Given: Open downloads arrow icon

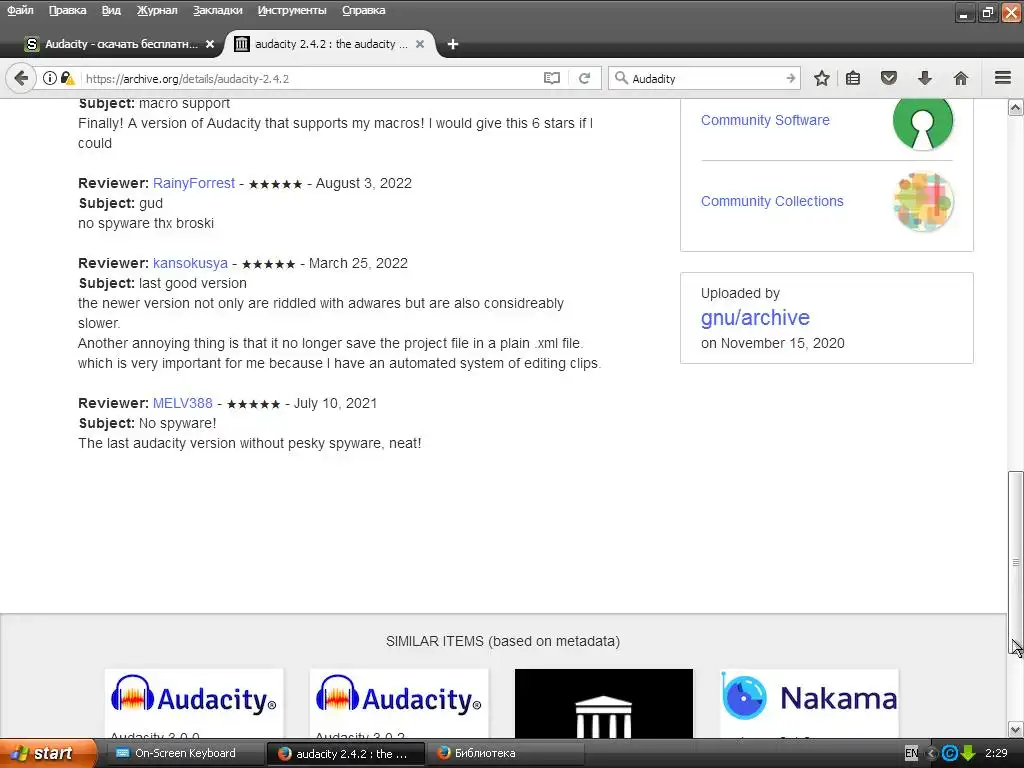Looking at the screenshot, I should pos(925,78).
